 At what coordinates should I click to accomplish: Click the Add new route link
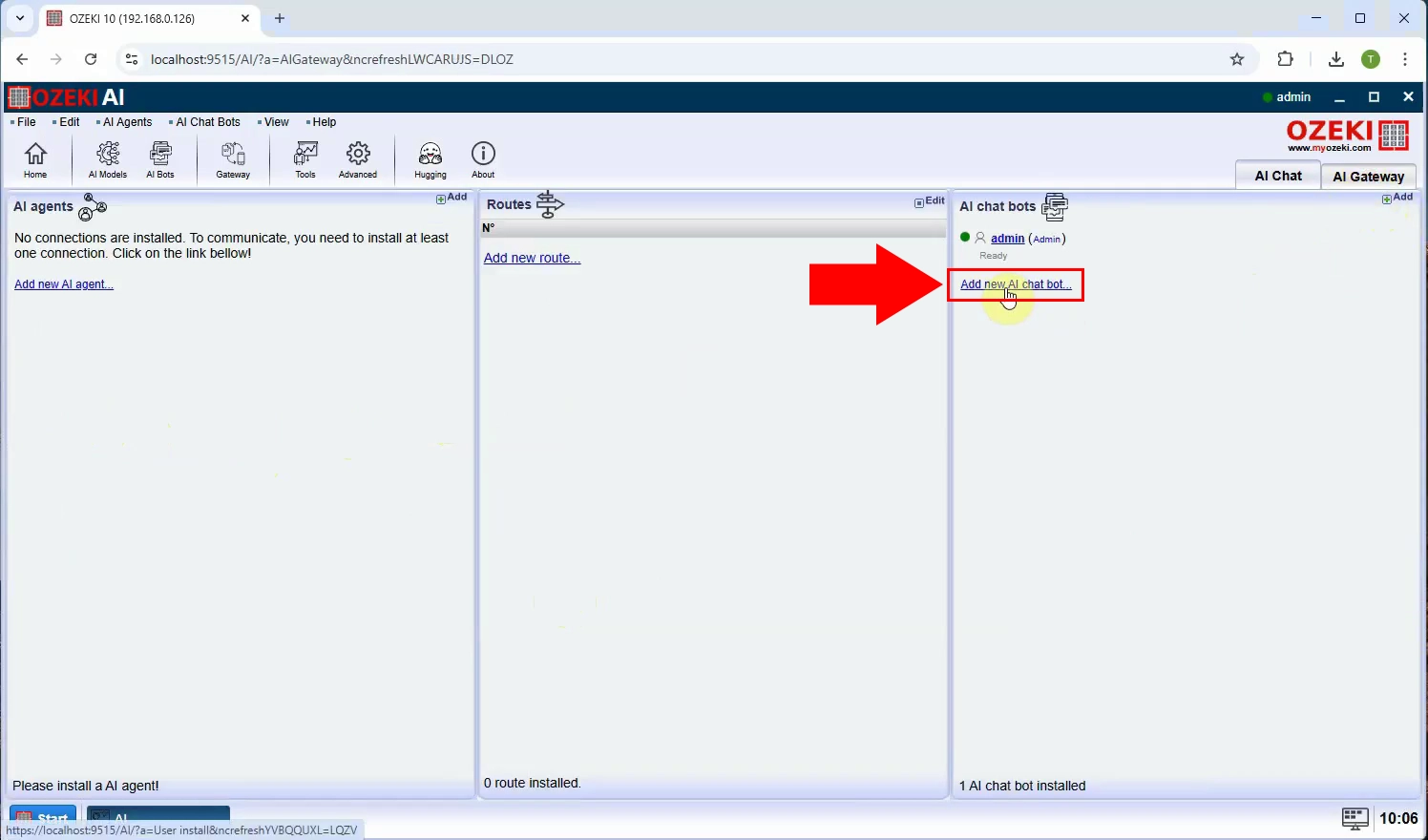pos(532,258)
